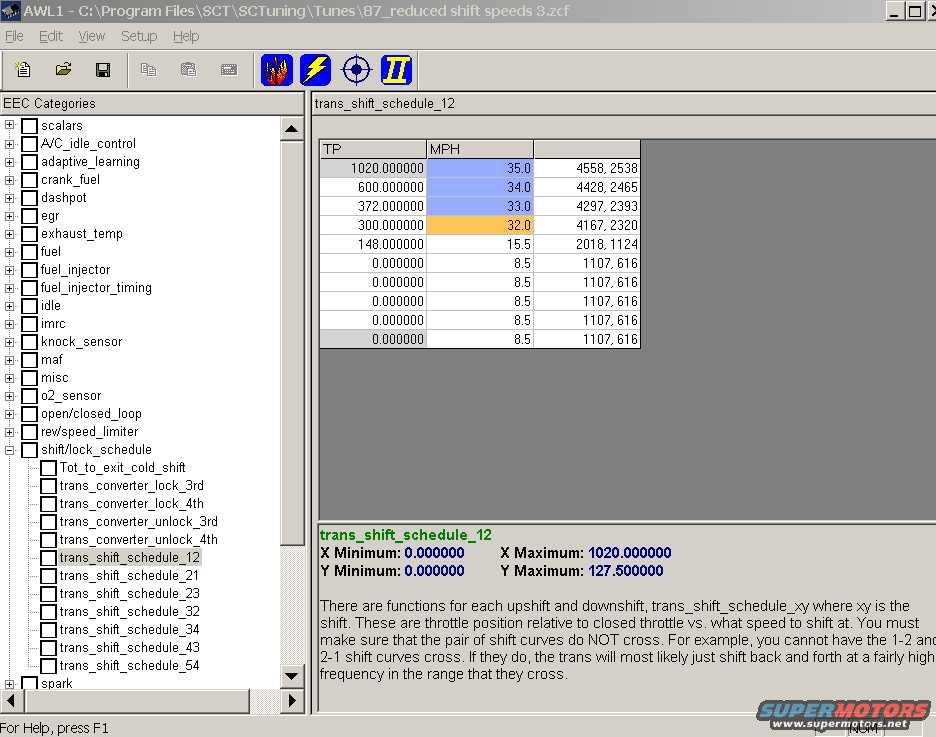This screenshot has height=737, width=936.
Task: Select trans_shift_schedule_54 tree item
Action: pos(129,666)
